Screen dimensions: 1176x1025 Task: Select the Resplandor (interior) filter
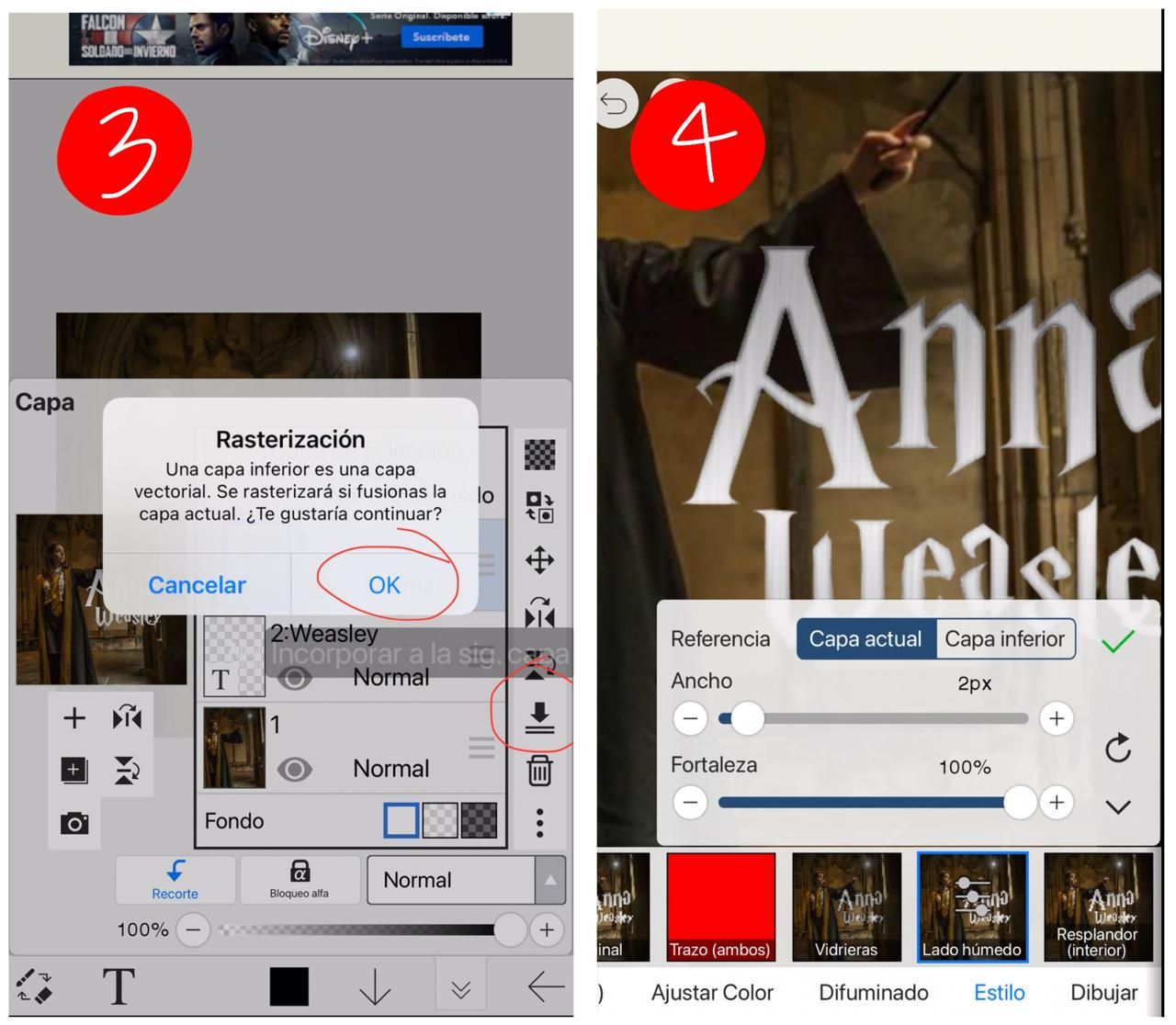[x=1098, y=907]
